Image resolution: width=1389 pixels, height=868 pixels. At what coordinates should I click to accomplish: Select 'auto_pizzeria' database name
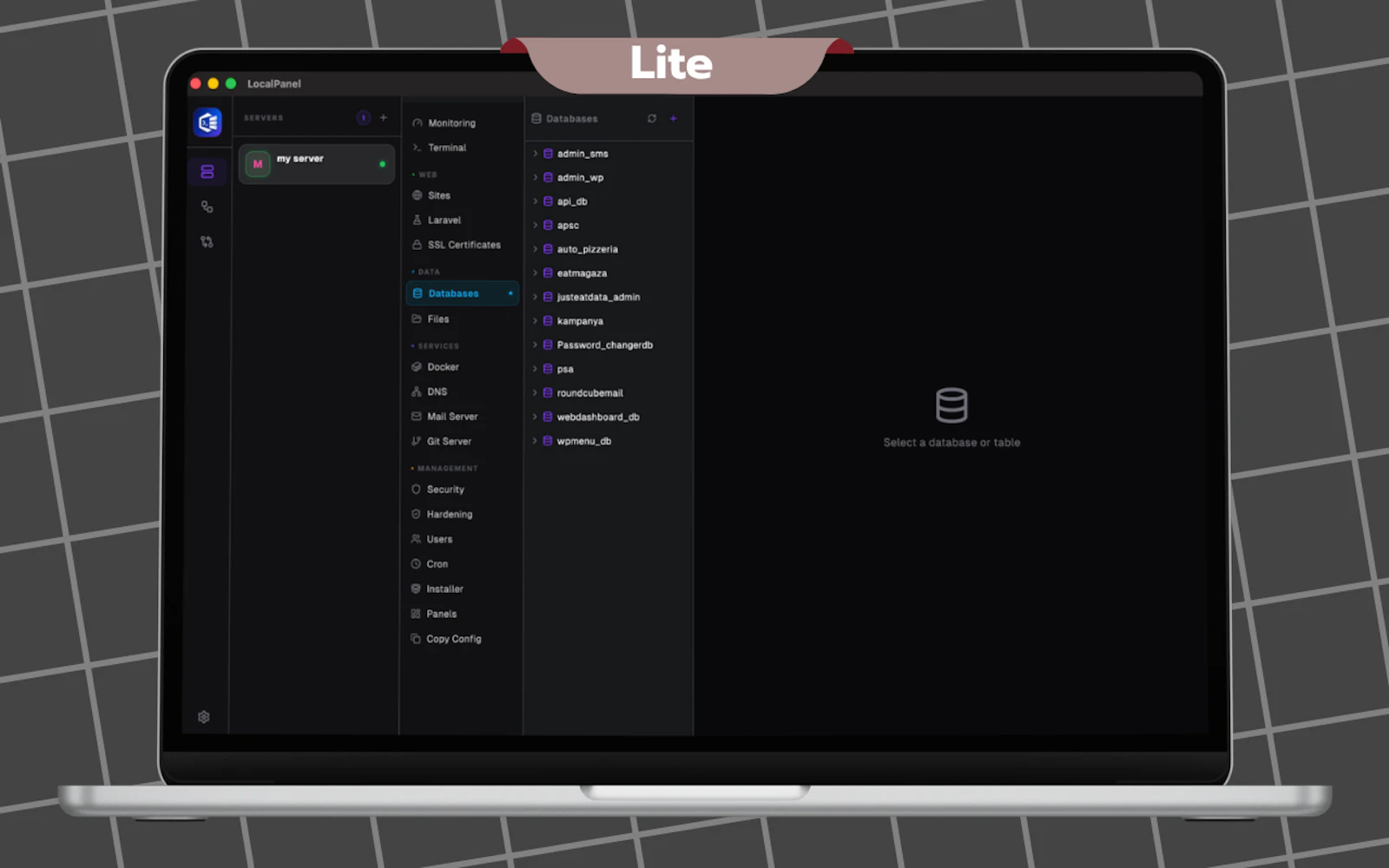(588, 249)
